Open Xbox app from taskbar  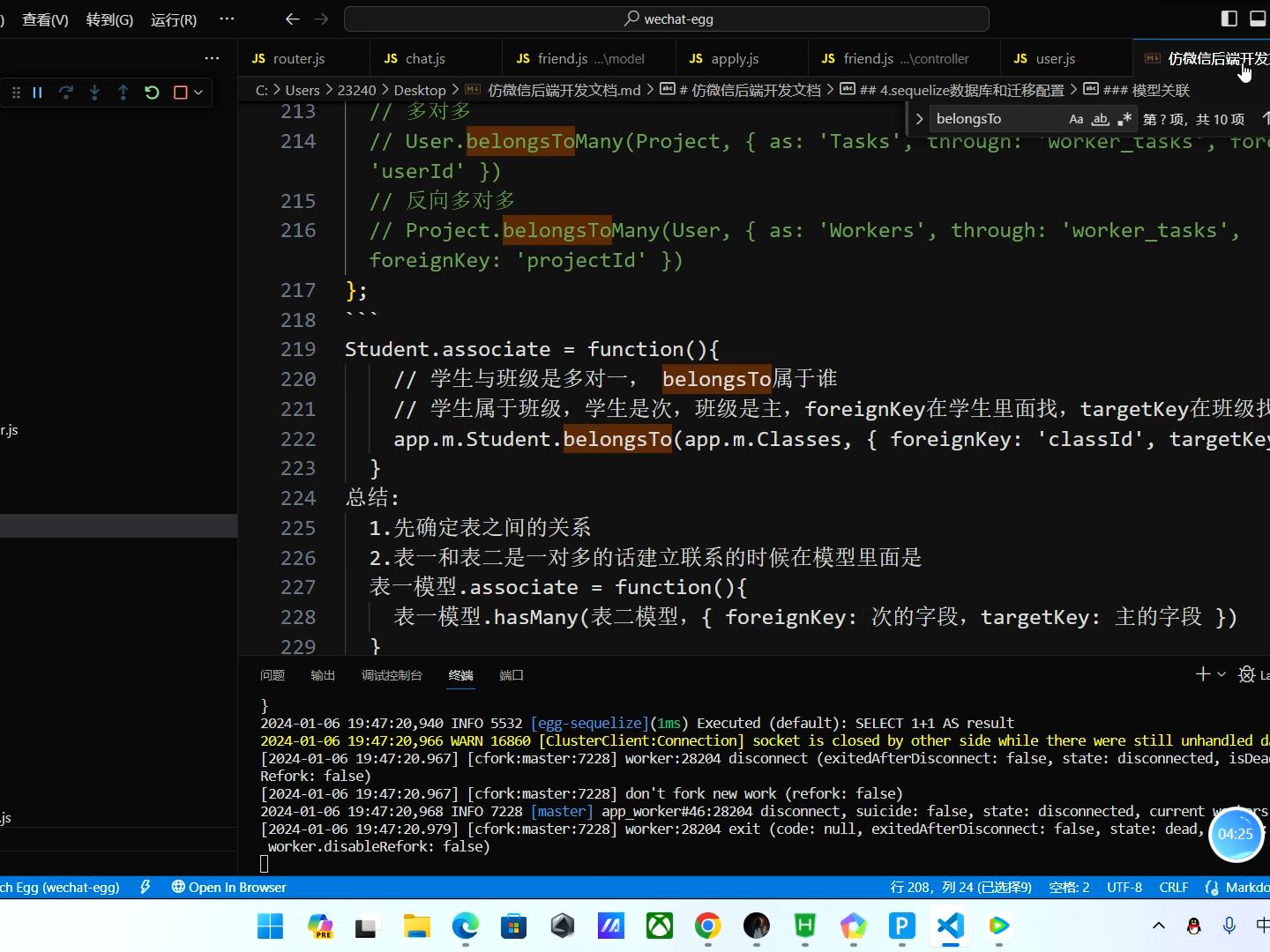pos(659,926)
